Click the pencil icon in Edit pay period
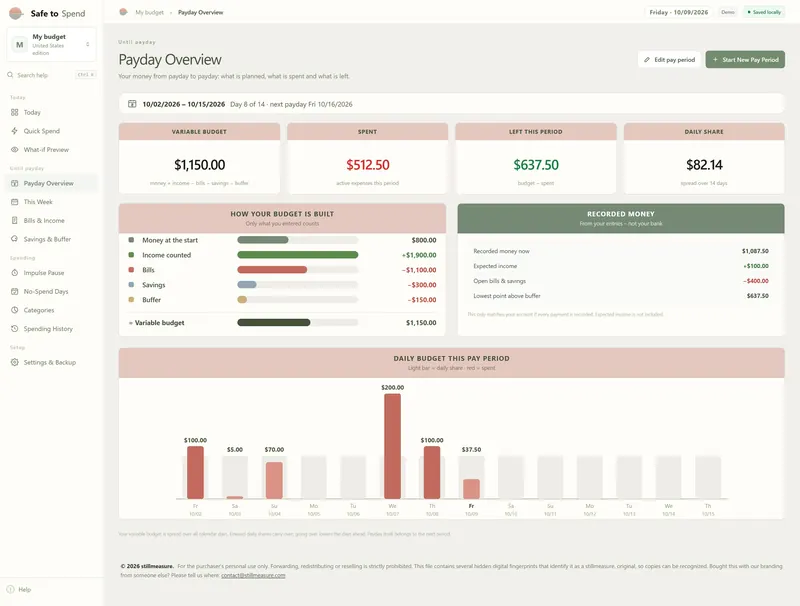Screen dimensions: 800x606 tap(647, 60)
